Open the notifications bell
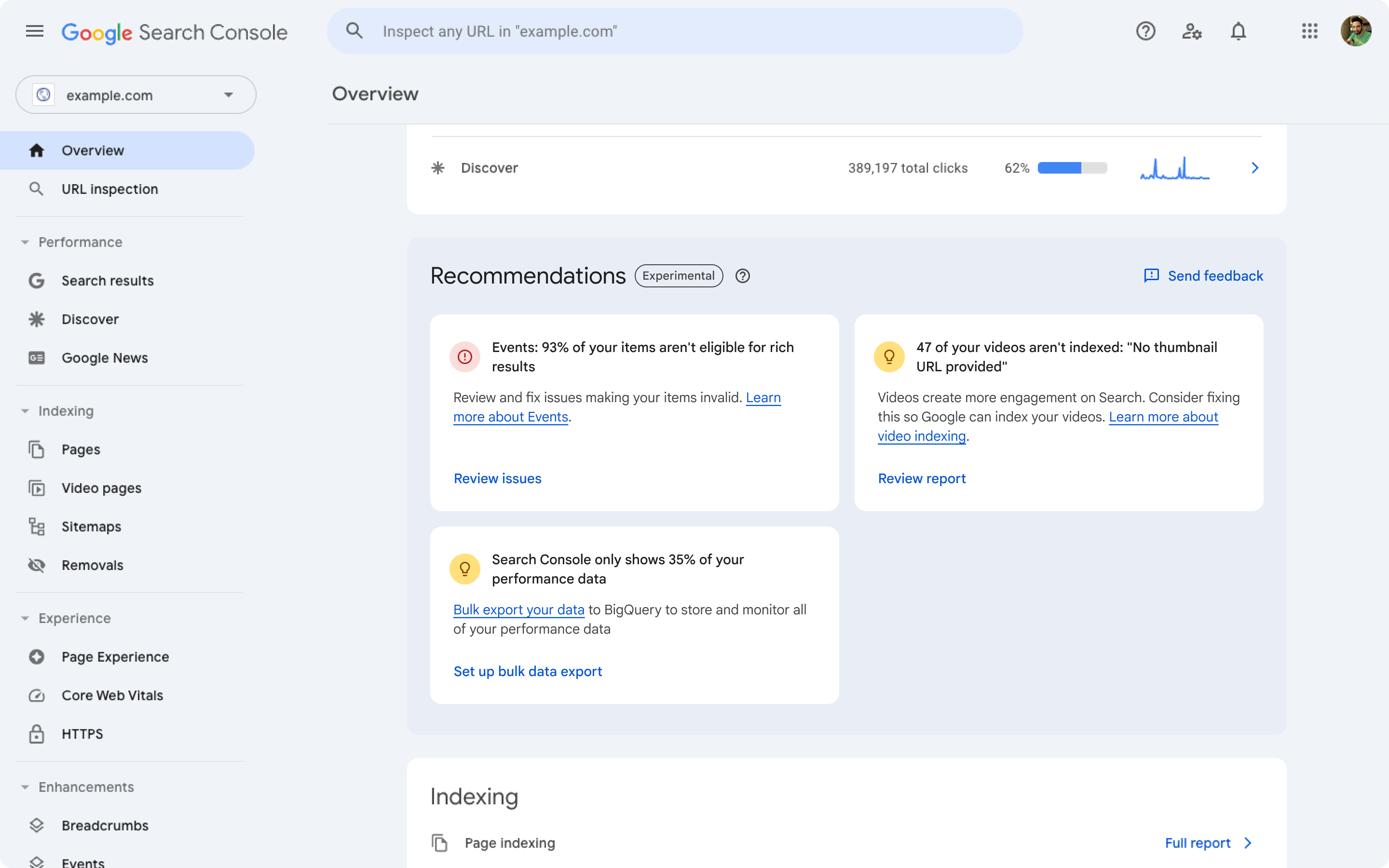The width and height of the screenshot is (1389, 868). [1238, 31]
